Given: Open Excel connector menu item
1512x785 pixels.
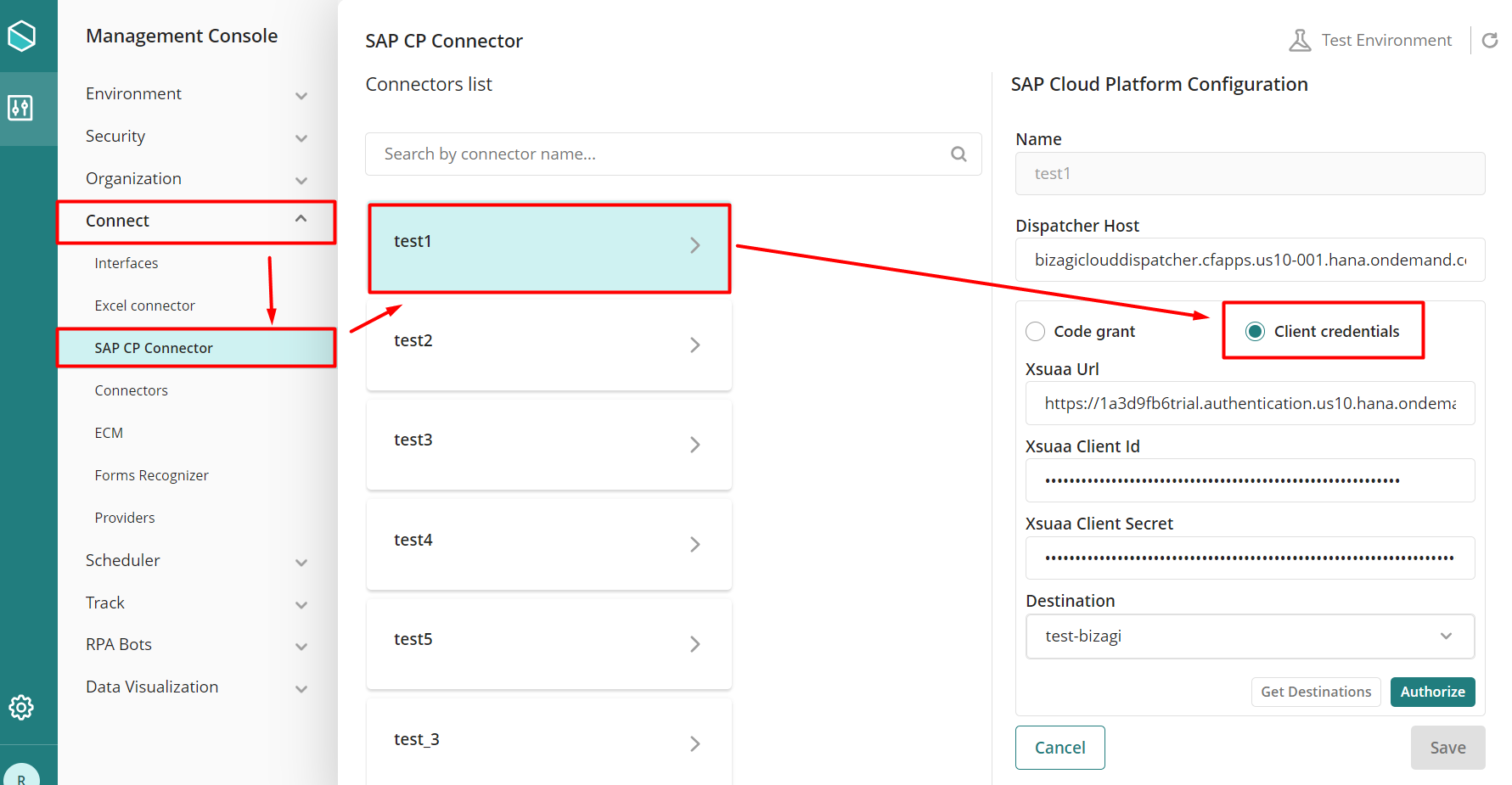Looking at the screenshot, I should (x=145, y=306).
